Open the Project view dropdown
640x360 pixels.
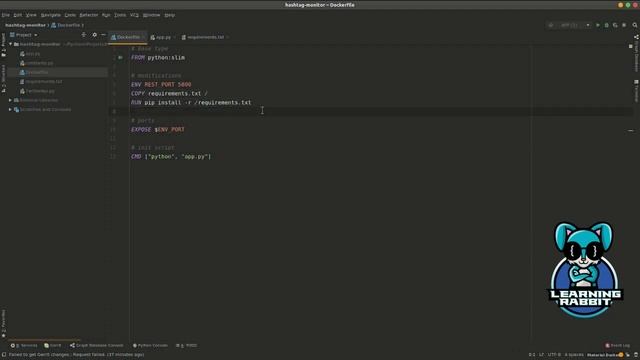24,35
